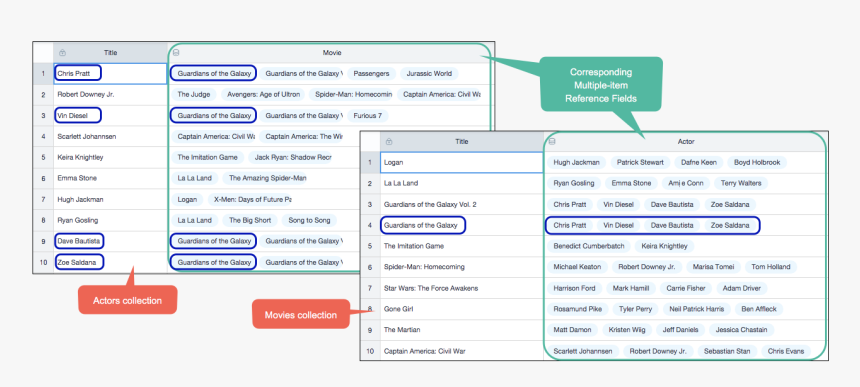Click the lock icon in Movies table Title header
Viewport: 860px width, 387px height.
tap(389, 141)
